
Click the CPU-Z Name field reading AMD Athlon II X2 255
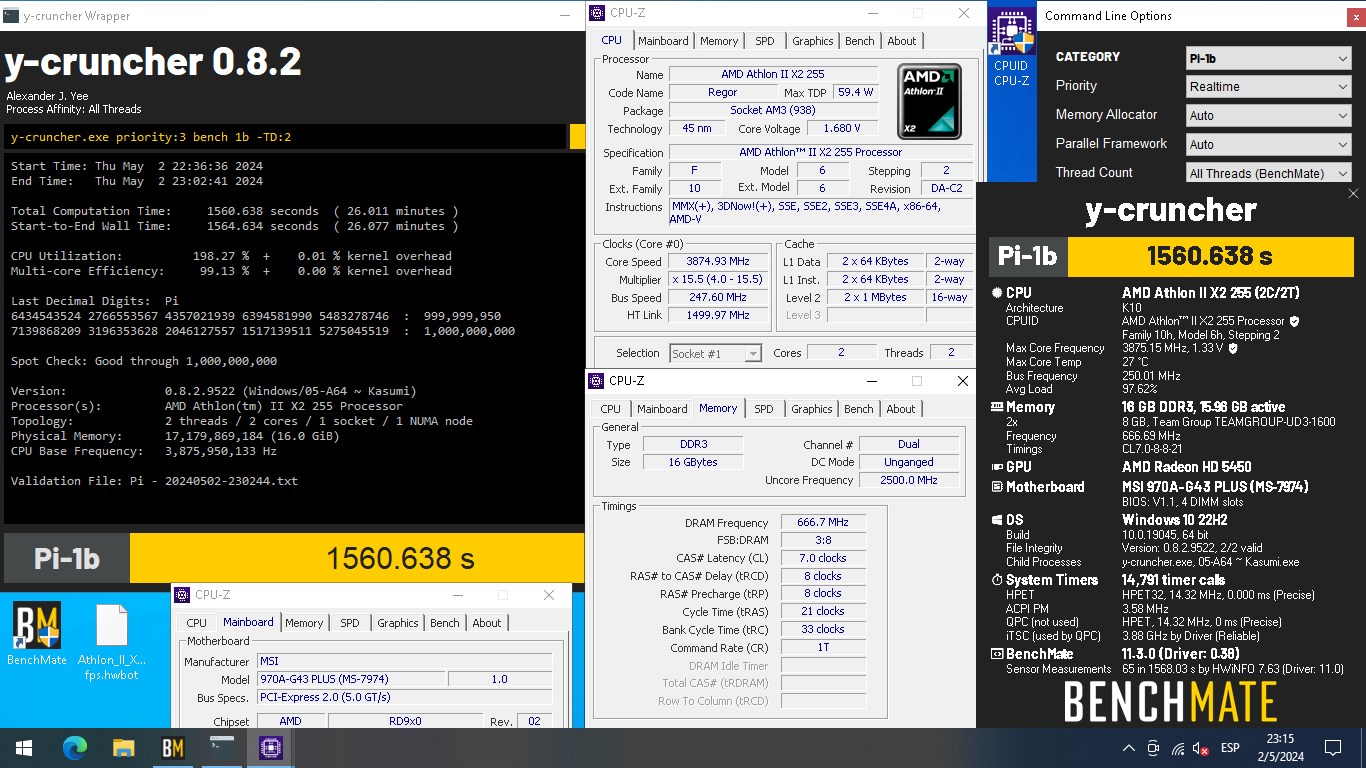pos(773,75)
